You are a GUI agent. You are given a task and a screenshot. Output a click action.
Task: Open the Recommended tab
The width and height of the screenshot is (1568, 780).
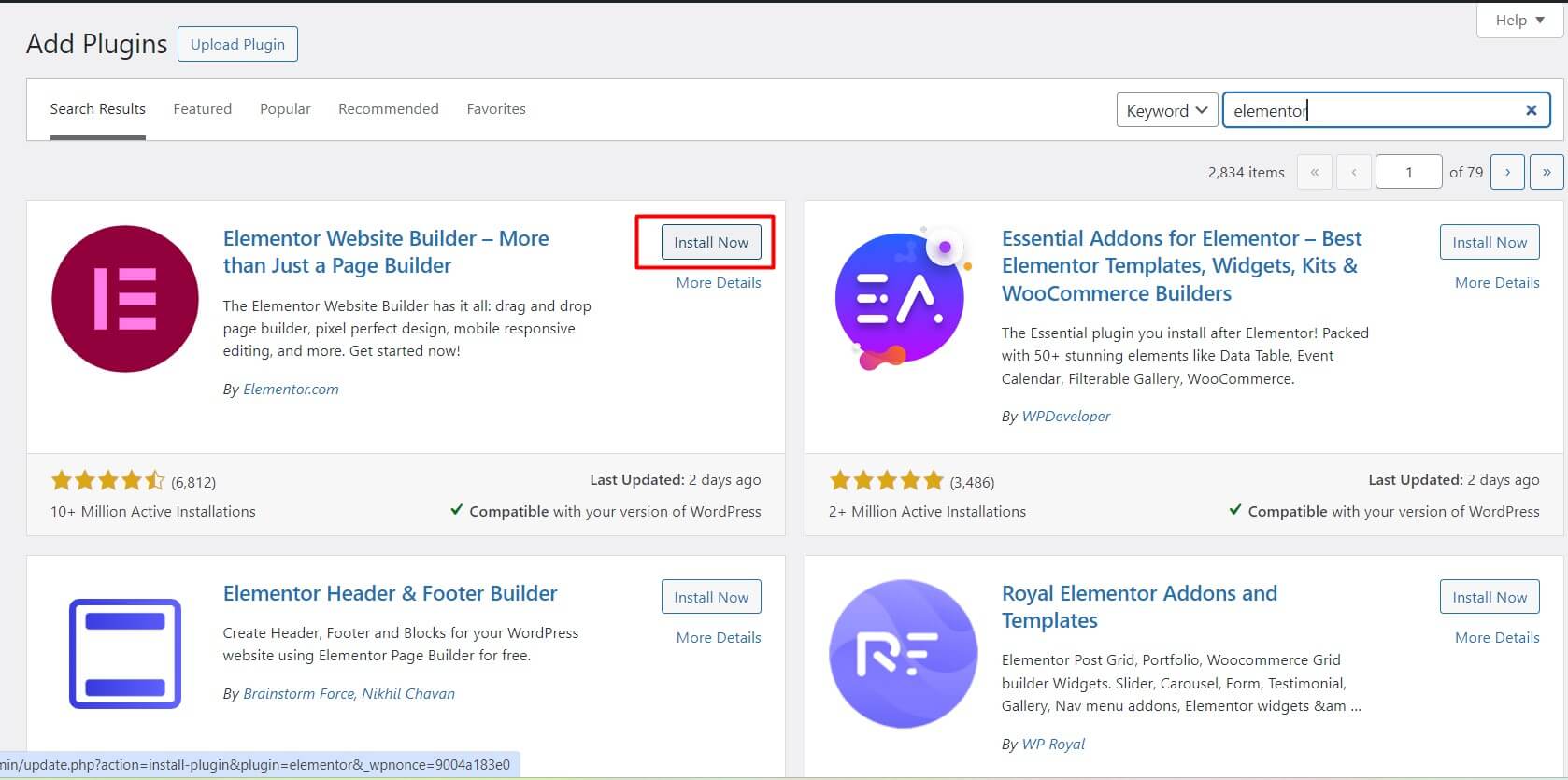pos(389,109)
